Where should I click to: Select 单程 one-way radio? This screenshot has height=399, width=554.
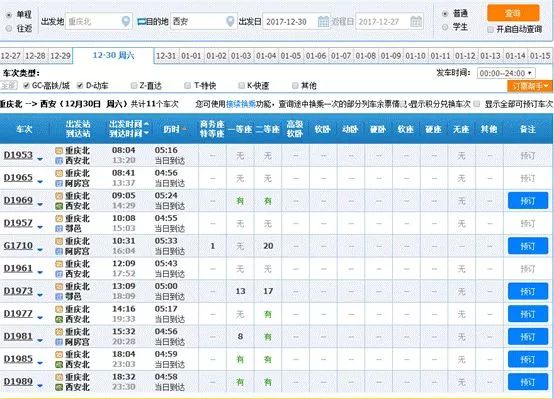(x=9, y=15)
